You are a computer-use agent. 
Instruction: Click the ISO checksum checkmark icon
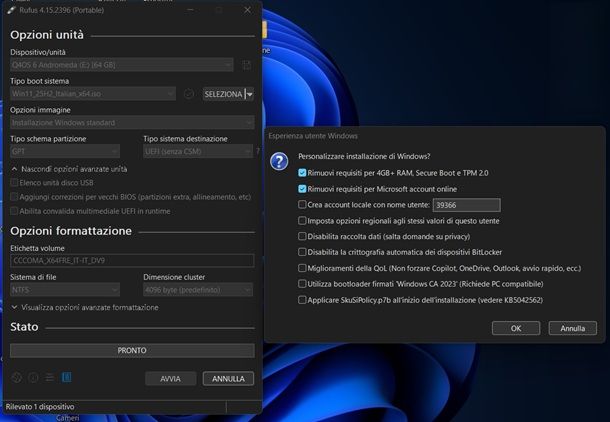[189, 94]
